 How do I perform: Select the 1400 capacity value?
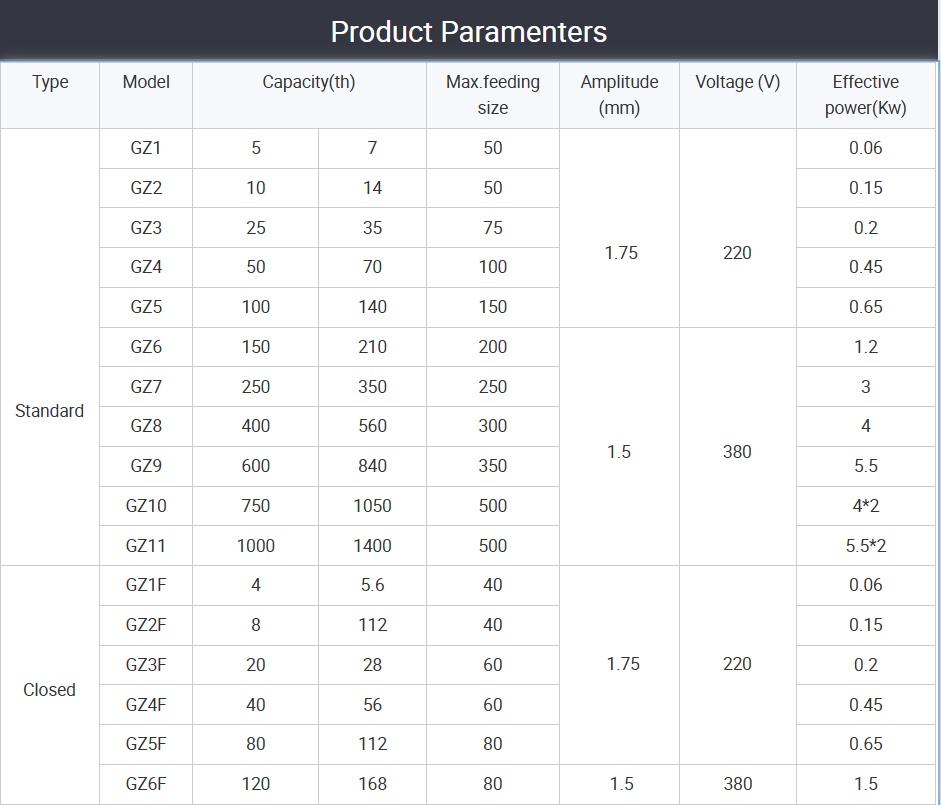(372, 546)
